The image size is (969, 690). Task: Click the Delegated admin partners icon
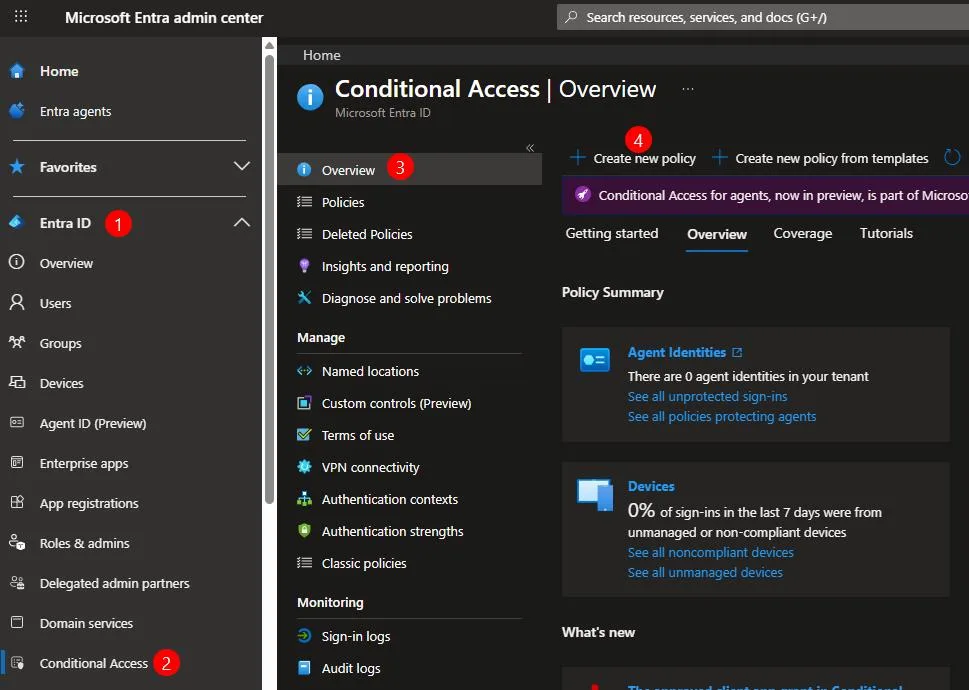[17, 583]
